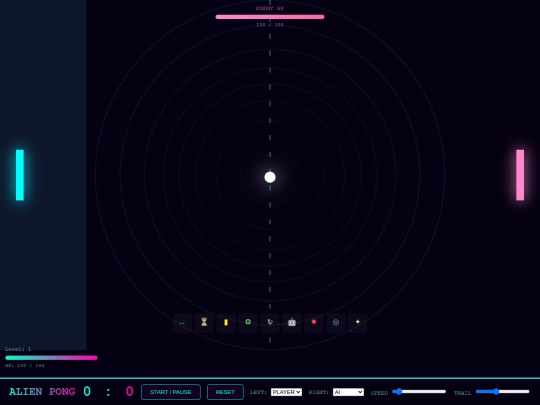The image size is (540, 405).
Task: Select the orange sparkle star ability
Action: [357, 323]
